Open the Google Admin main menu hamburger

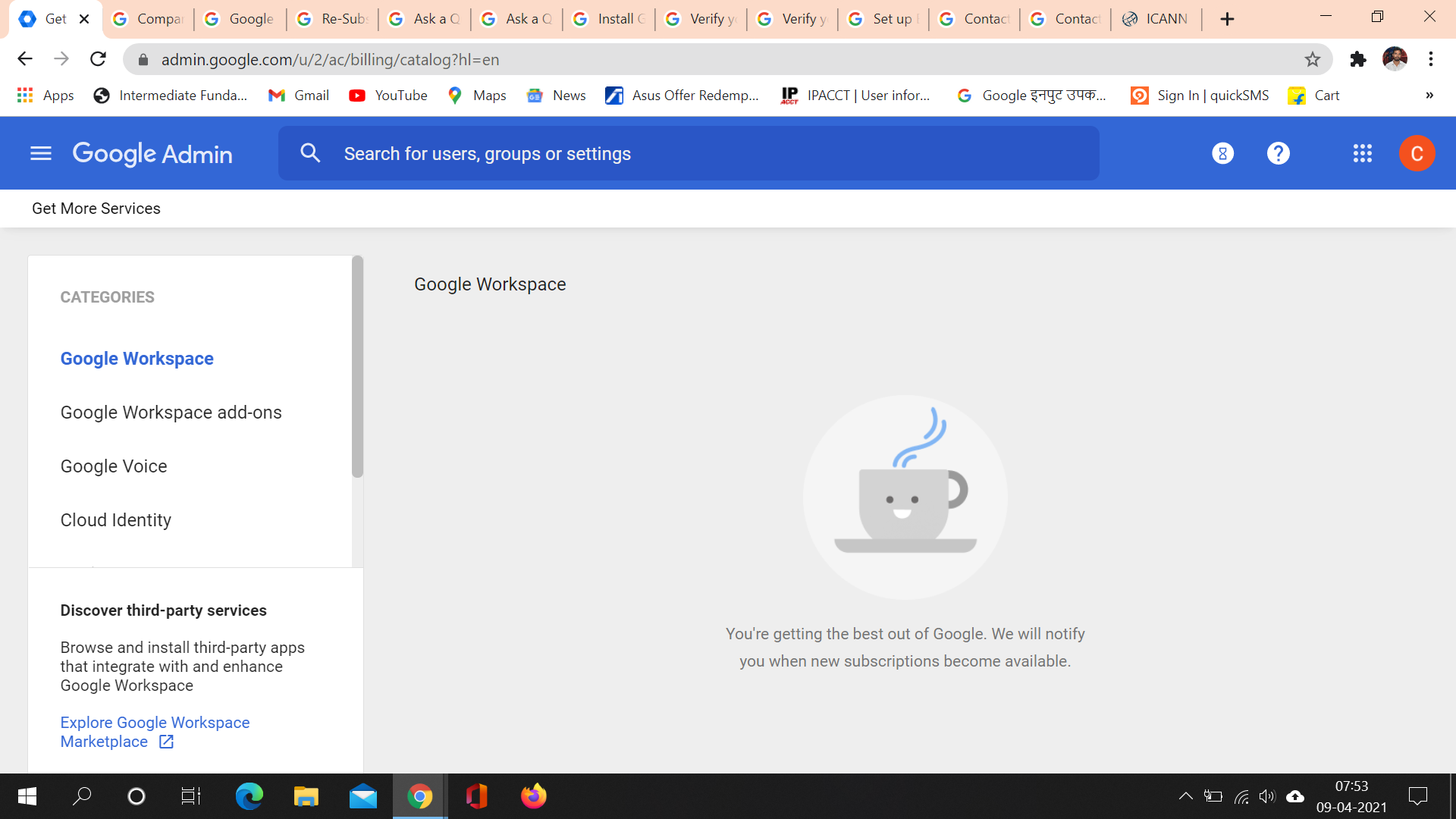tap(41, 154)
